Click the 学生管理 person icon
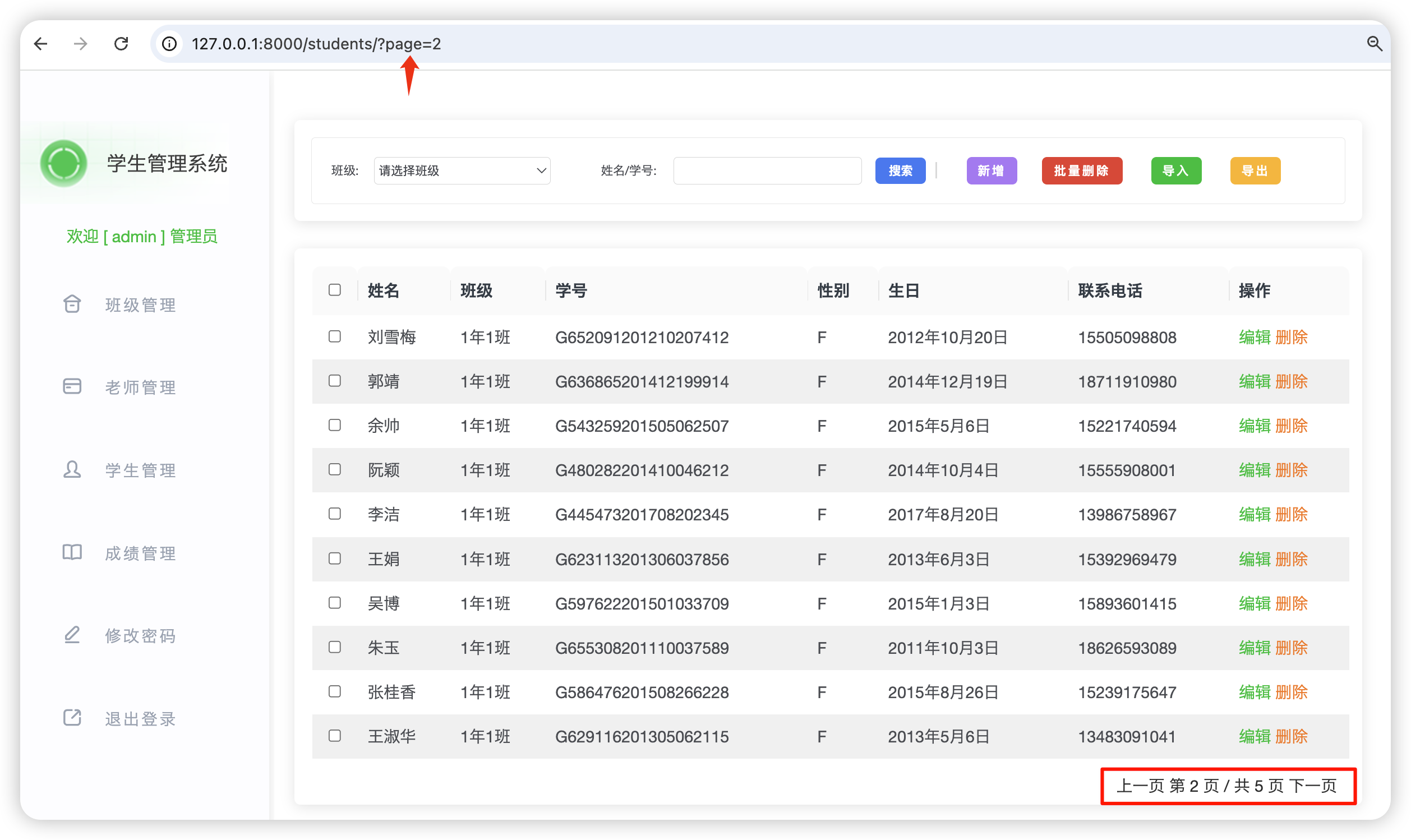1411x840 pixels. (x=72, y=469)
